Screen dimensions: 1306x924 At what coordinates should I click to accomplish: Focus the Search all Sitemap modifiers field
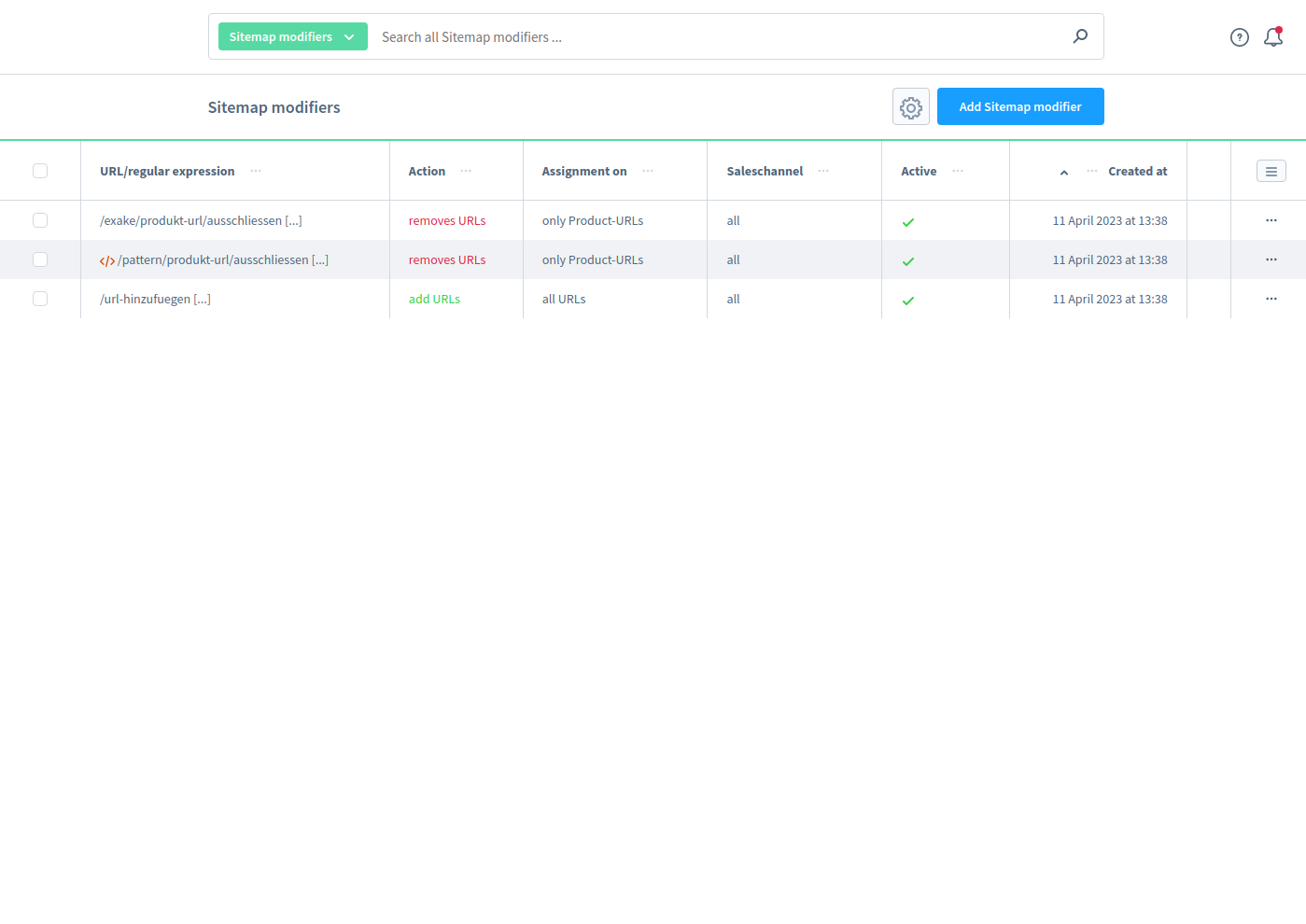[719, 37]
